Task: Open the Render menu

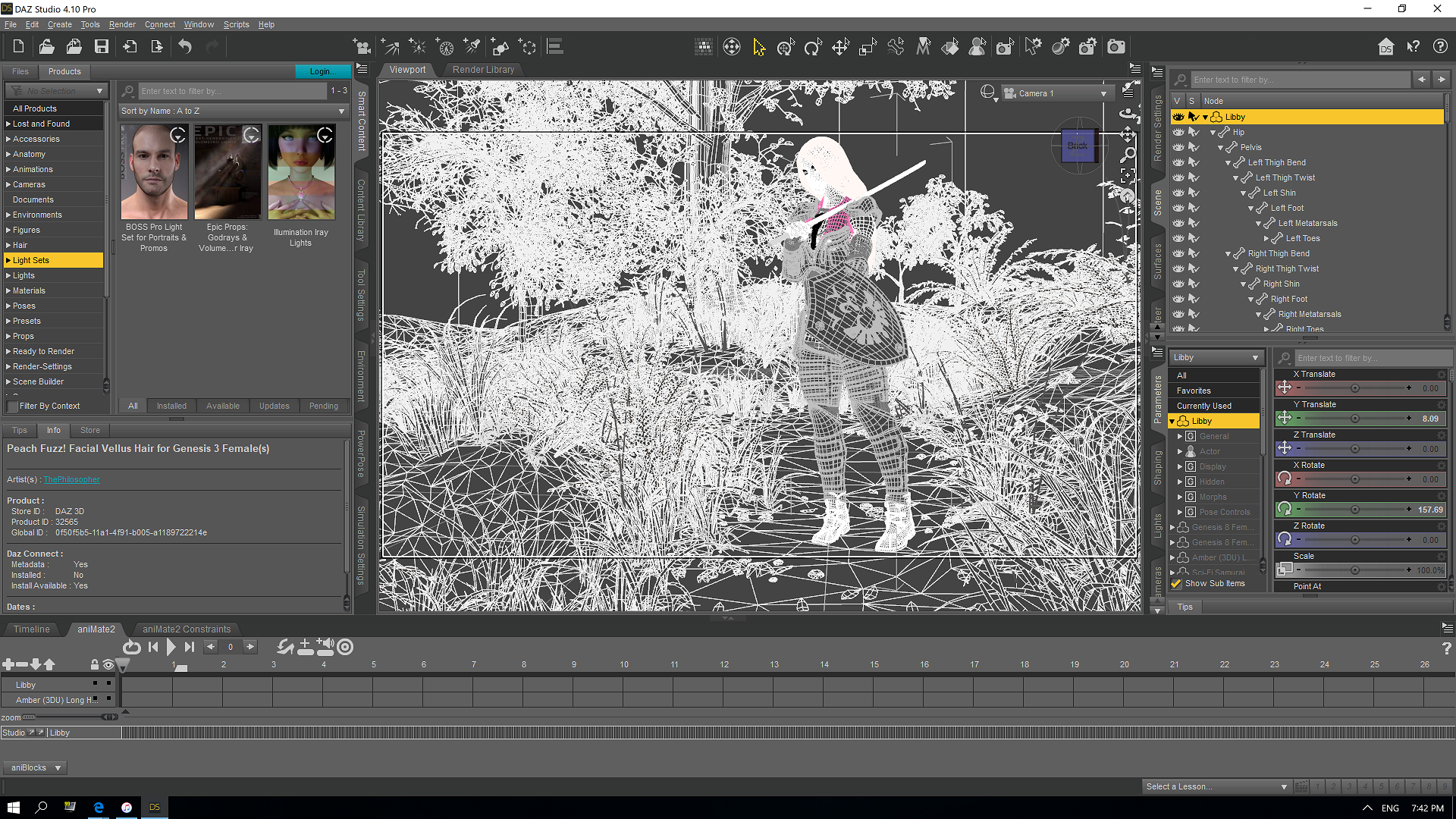Action: (x=122, y=24)
